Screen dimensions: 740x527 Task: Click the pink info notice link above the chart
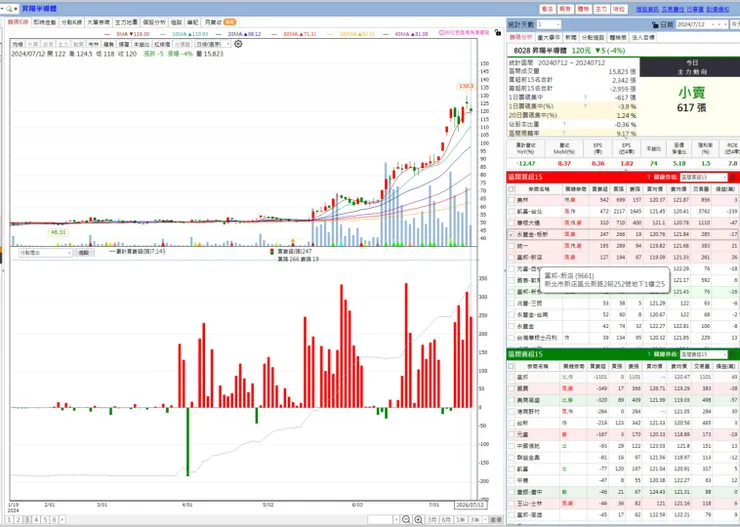point(464,33)
